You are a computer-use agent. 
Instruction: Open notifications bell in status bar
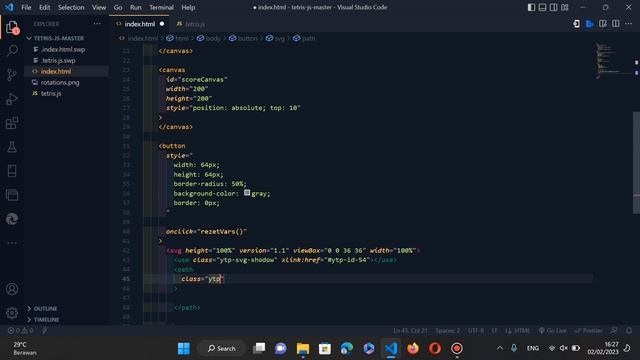(x=629, y=331)
